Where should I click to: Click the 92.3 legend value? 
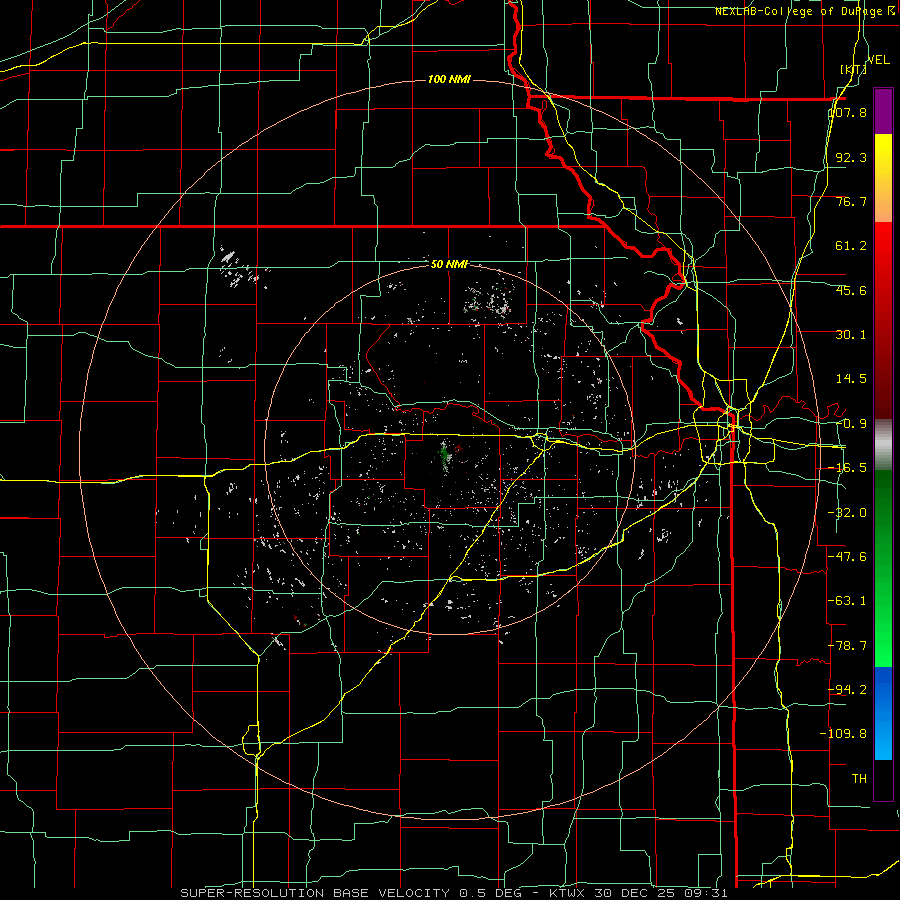coord(851,157)
